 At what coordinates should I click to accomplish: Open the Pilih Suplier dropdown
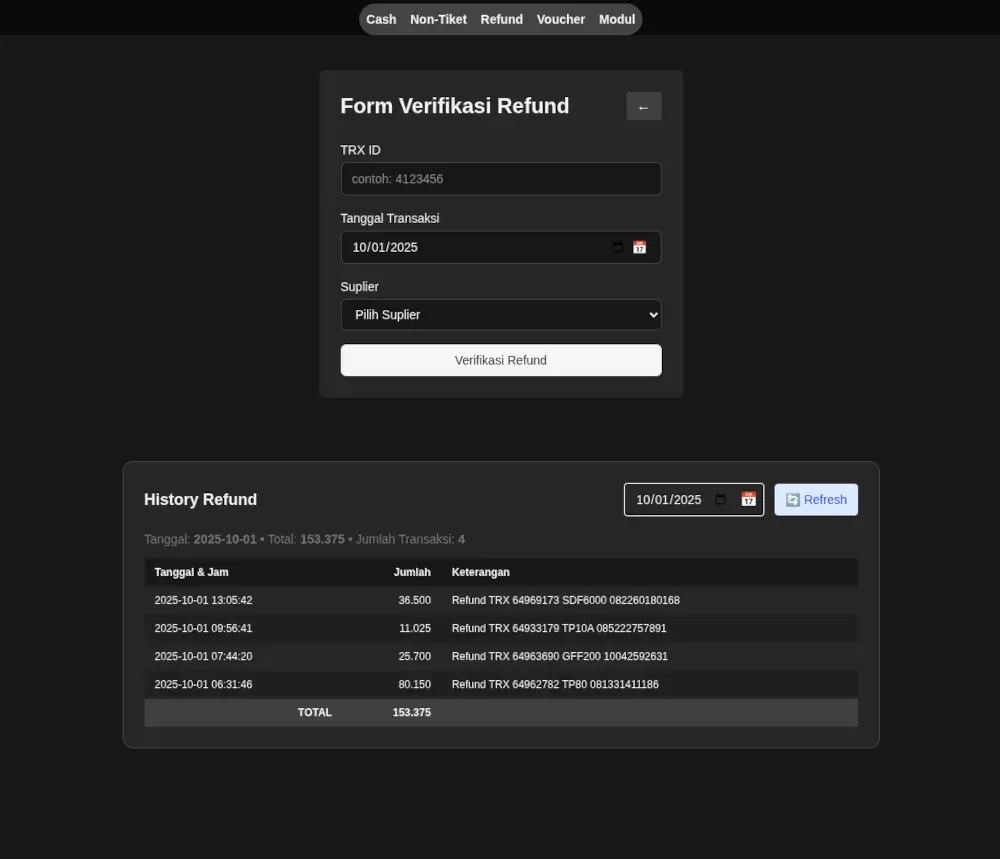(500, 314)
